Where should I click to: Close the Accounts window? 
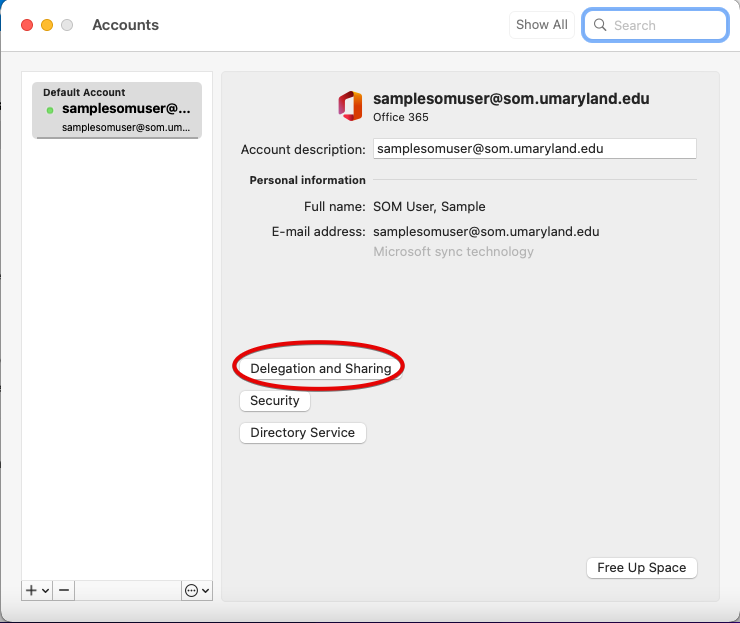click(27, 25)
